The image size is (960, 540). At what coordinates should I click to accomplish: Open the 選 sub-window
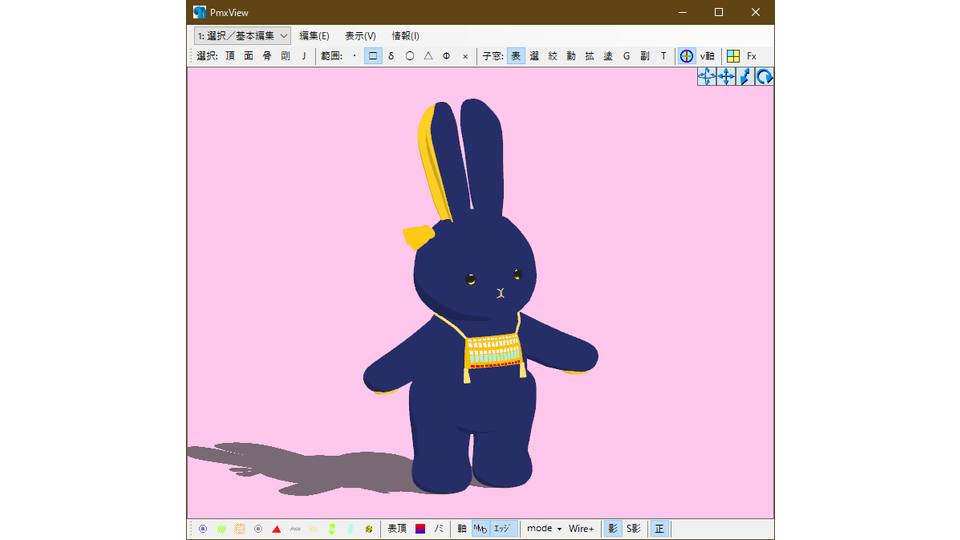pos(534,56)
